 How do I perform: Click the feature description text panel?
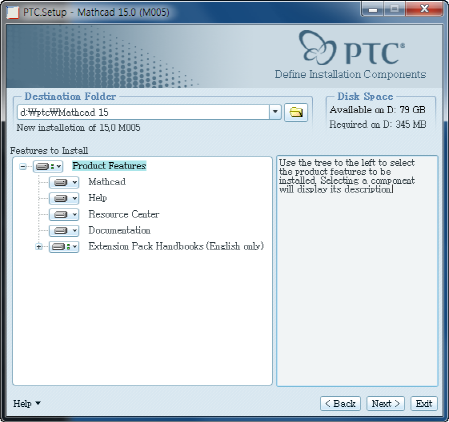point(357,271)
